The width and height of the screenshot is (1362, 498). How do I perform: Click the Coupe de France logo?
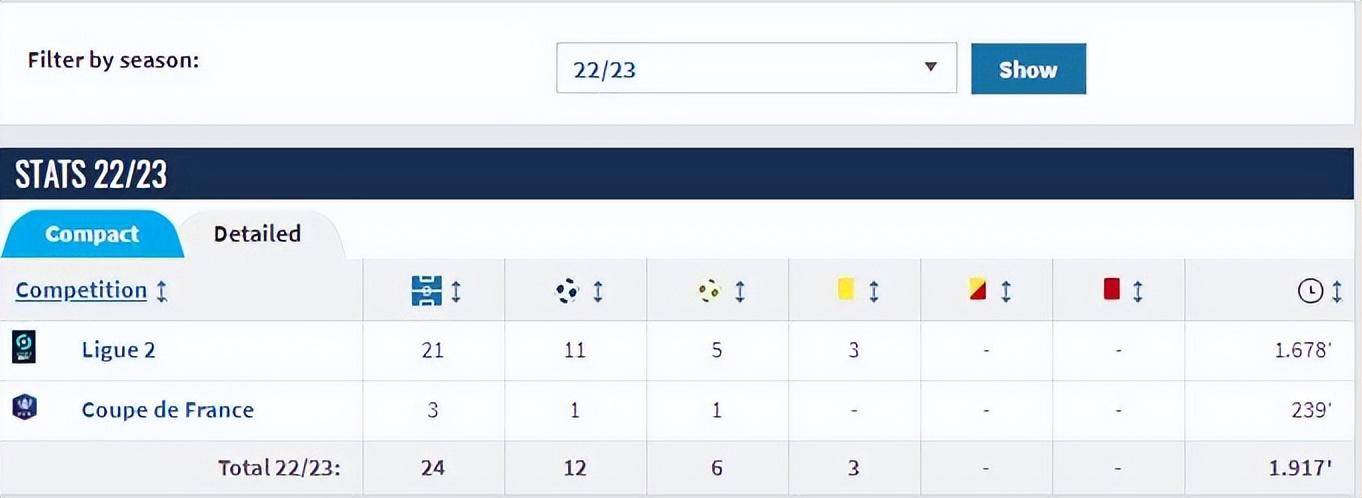pos(24,407)
